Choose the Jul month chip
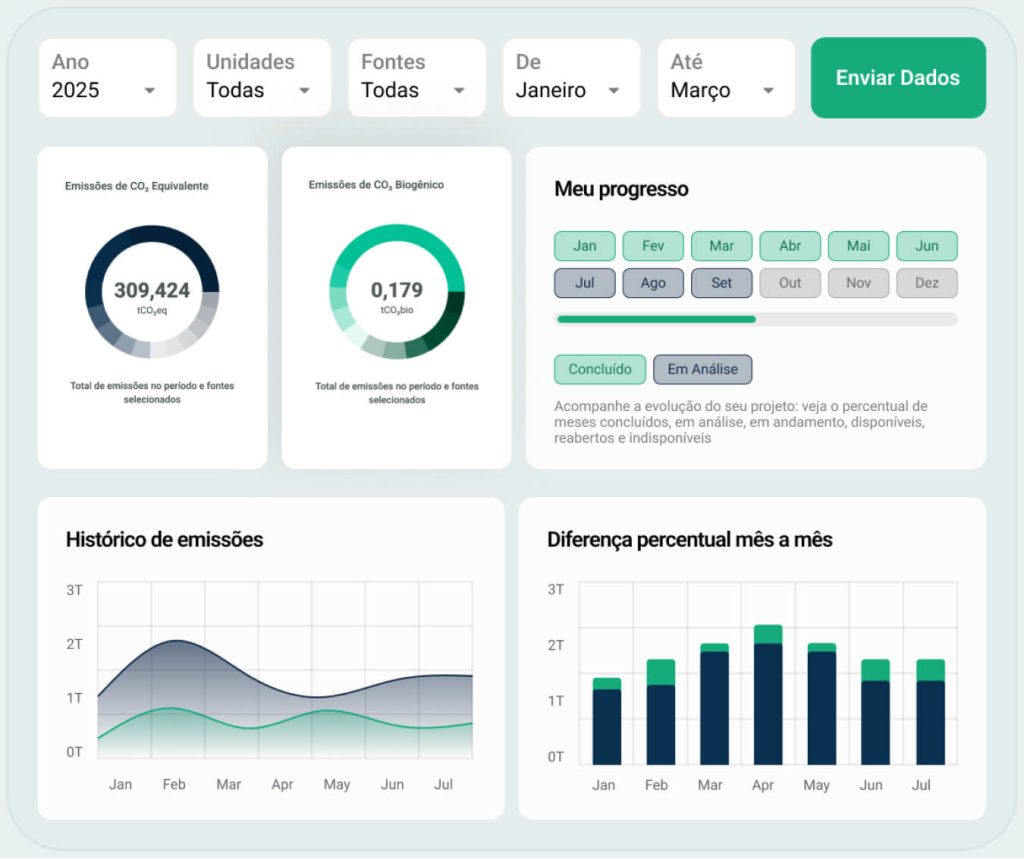The image size is (1024, 859). [584, 283]
